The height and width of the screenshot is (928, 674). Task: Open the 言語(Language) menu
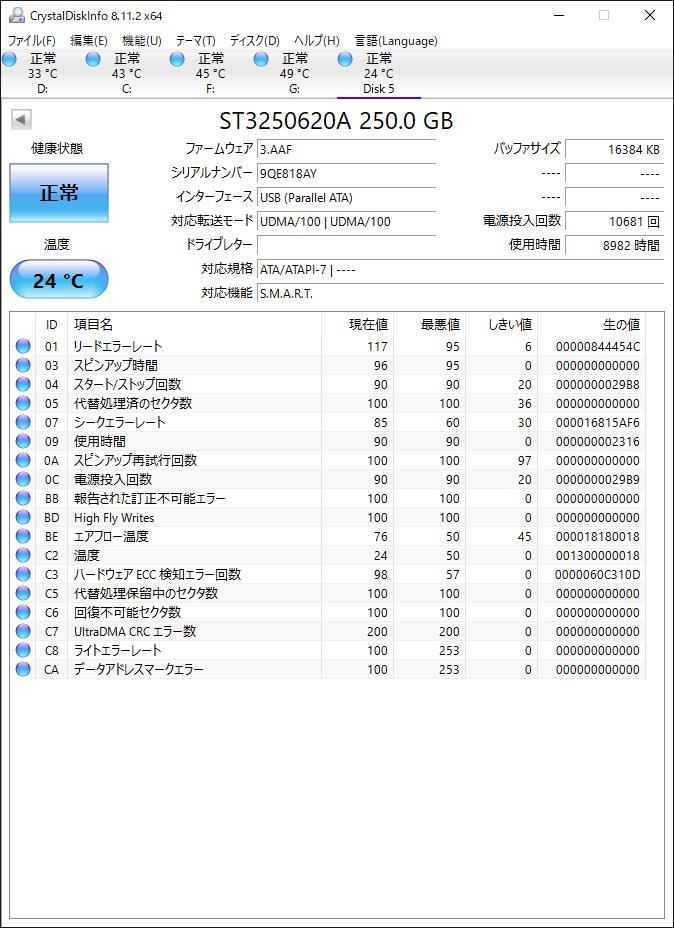point(396,41)
